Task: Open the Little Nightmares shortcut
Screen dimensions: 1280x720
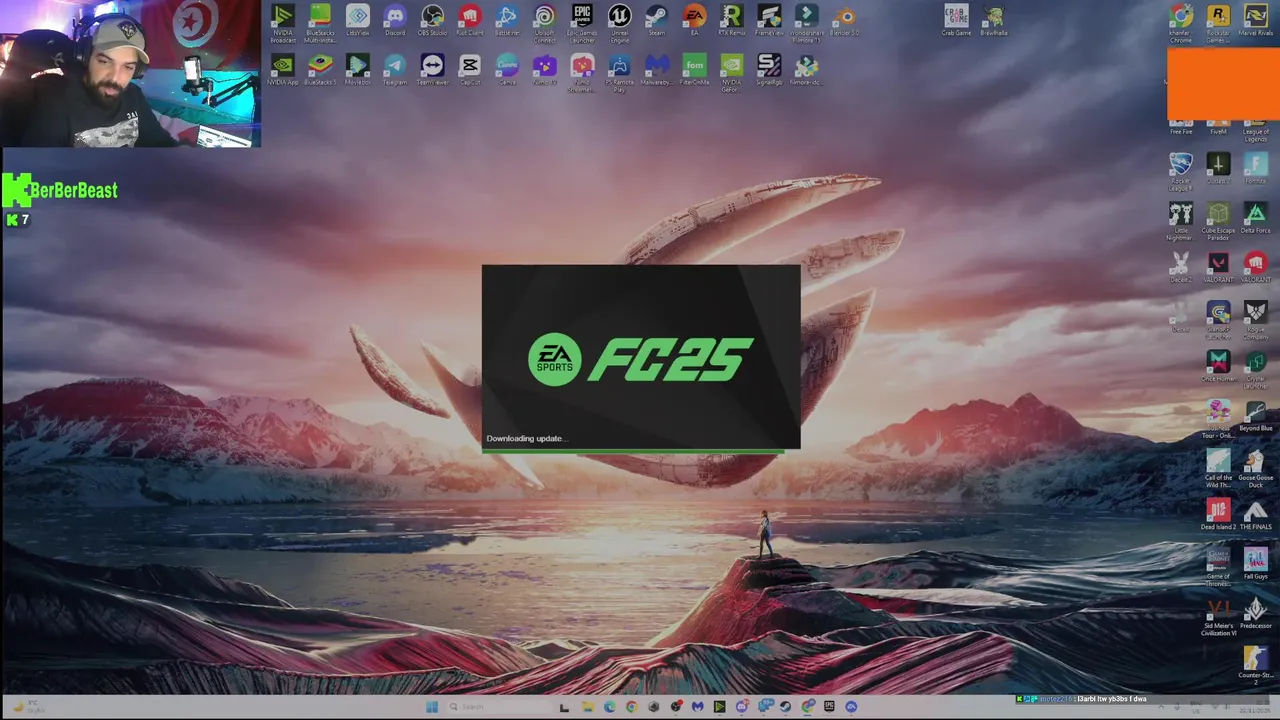Action: pos(1181,221)
